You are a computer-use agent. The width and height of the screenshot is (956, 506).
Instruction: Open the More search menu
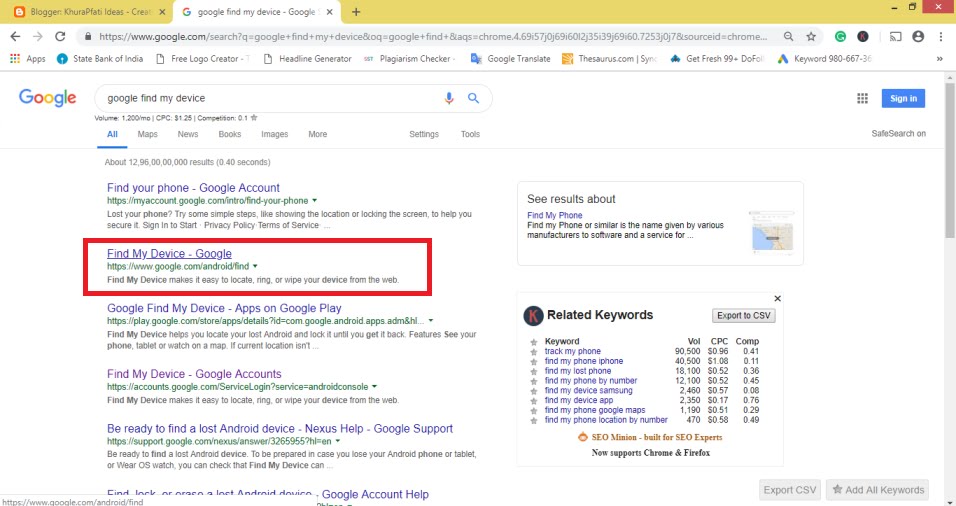[x=318, y=134]
